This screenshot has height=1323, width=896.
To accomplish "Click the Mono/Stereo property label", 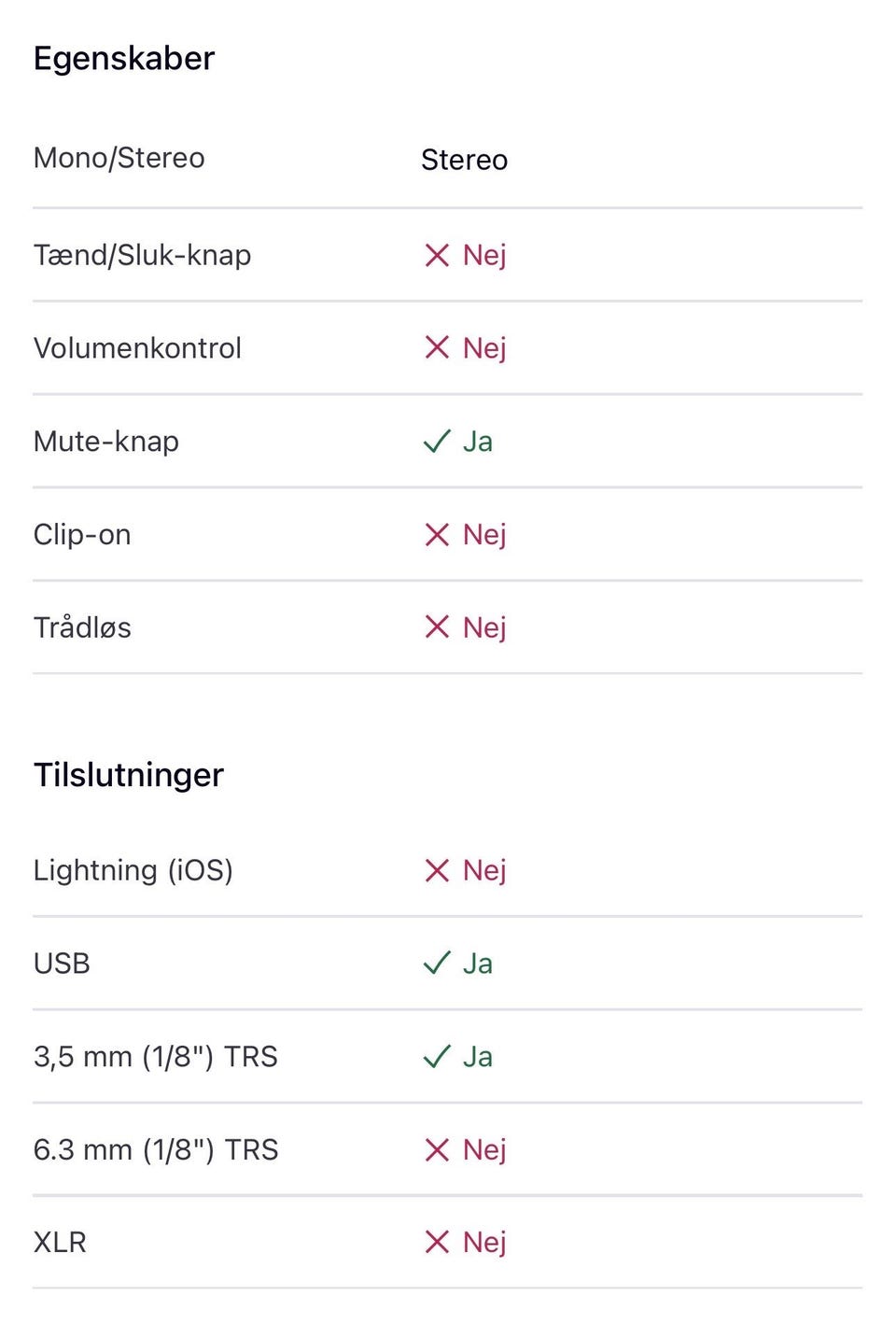I will coord(119,158).
